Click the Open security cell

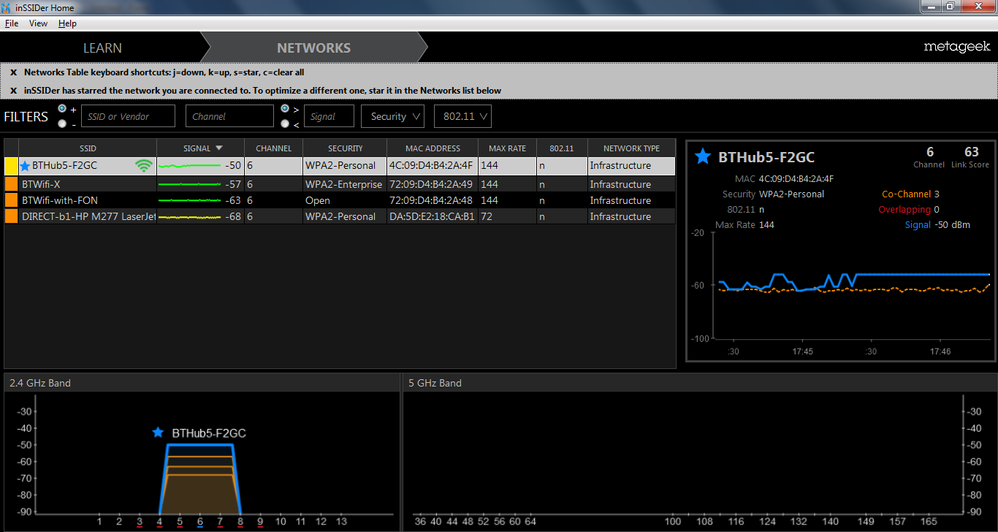(x=345, y=200)
